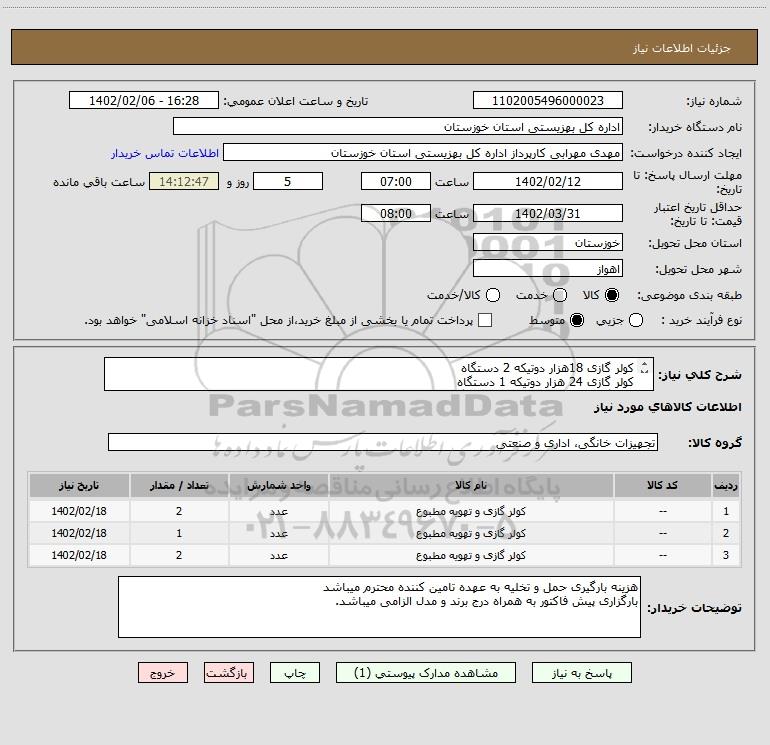Screen dimensions: 770x745
Task: Click the پاسخ به نیاز button
Action: coord(582,673)
